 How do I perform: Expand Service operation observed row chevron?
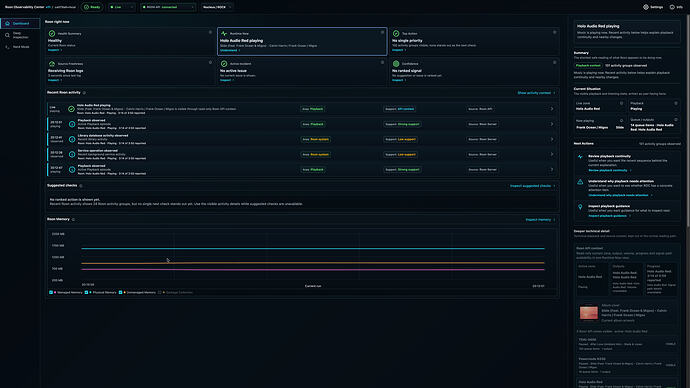(x=552, y=154)
